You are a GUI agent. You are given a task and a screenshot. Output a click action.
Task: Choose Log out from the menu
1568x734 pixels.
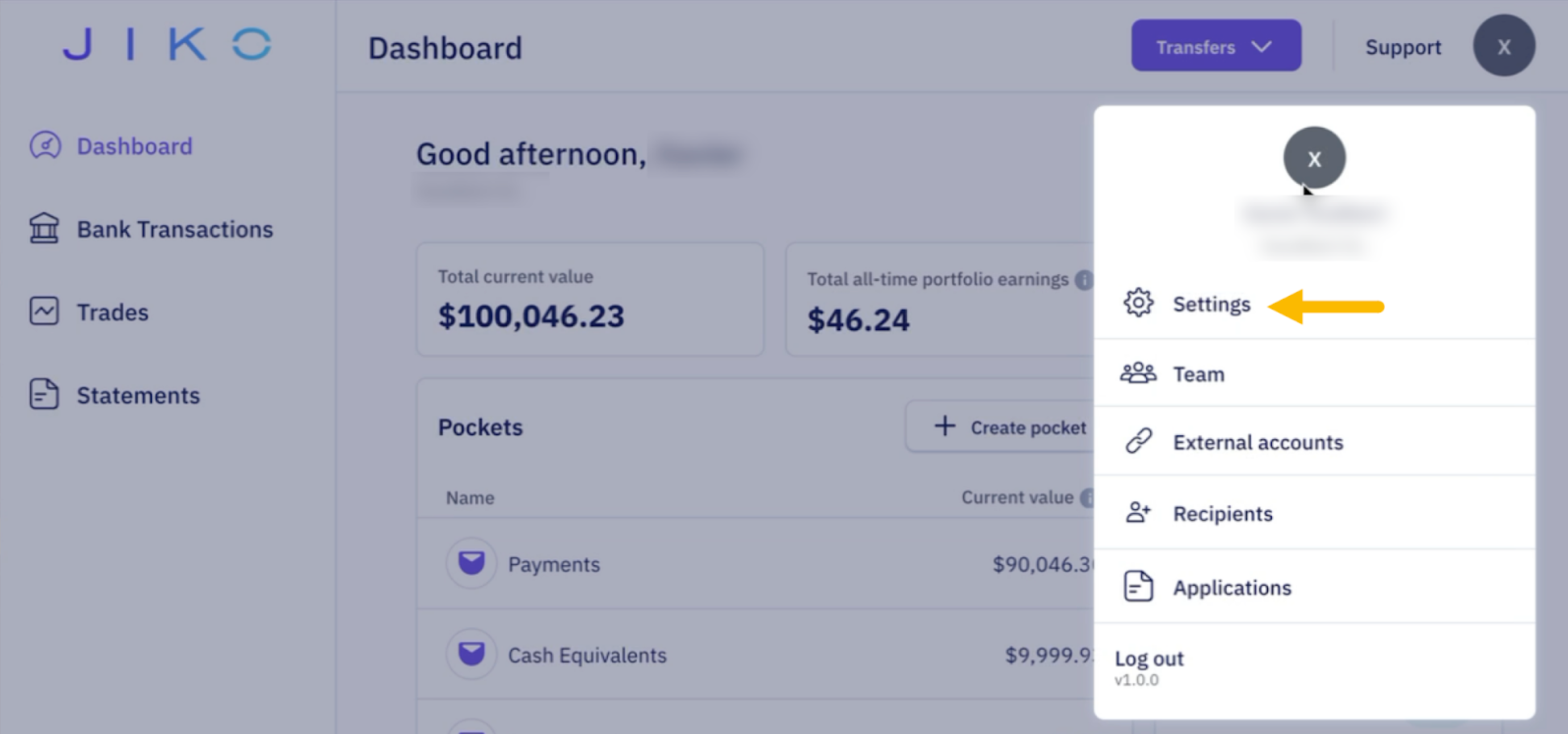click(1149, 658)
